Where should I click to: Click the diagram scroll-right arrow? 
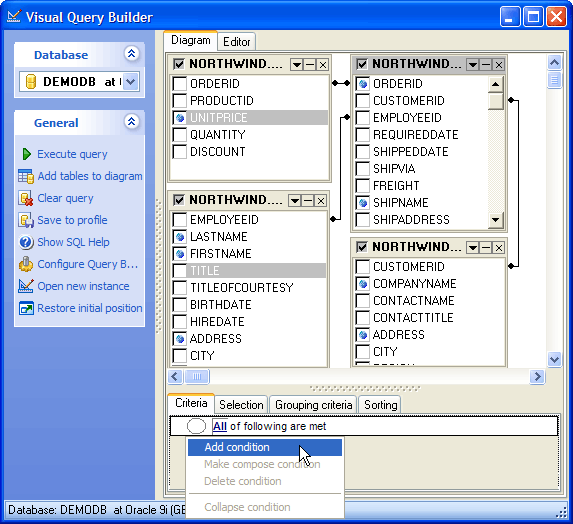pos(537,376)
